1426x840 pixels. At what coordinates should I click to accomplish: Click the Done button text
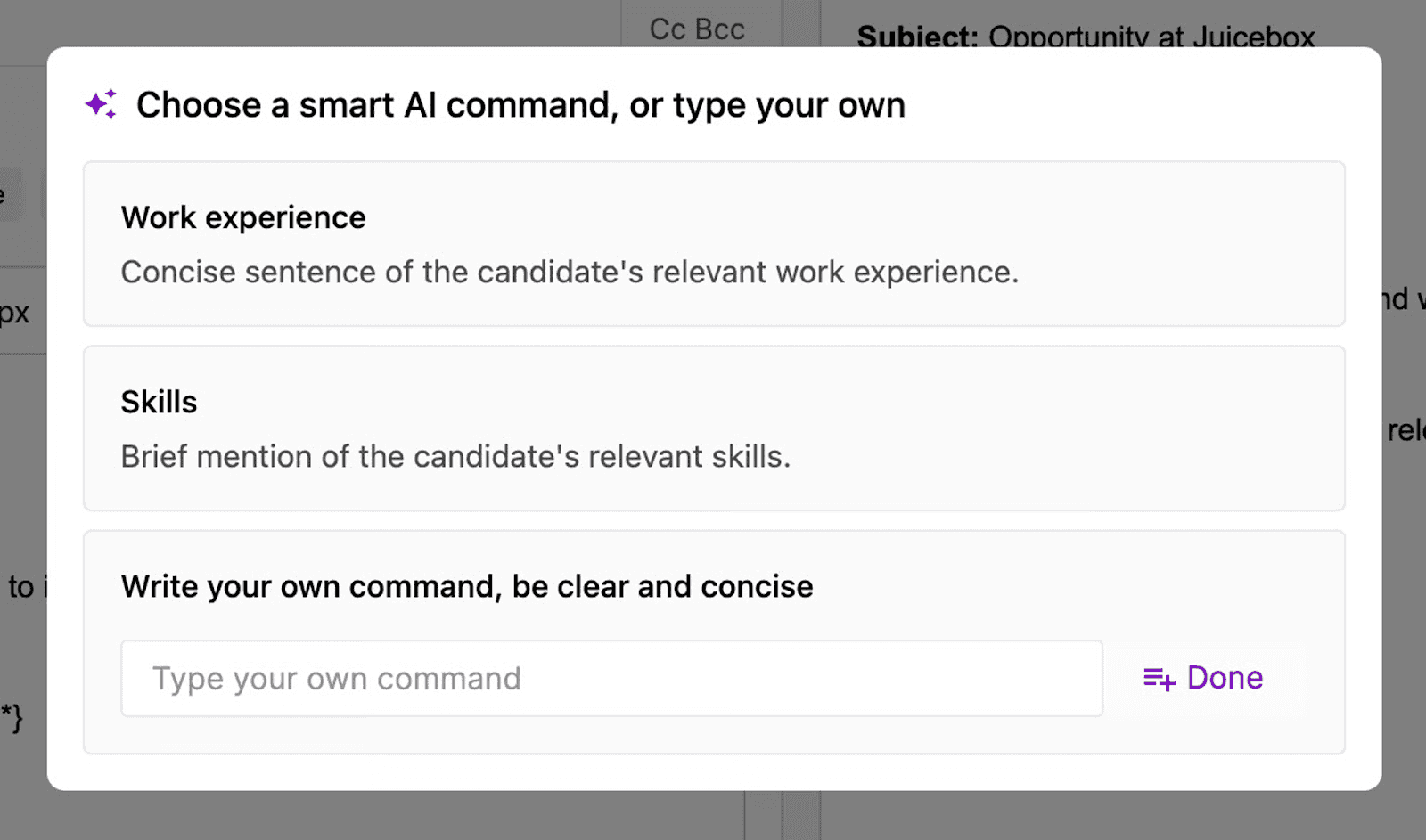tap(1225, 678)
